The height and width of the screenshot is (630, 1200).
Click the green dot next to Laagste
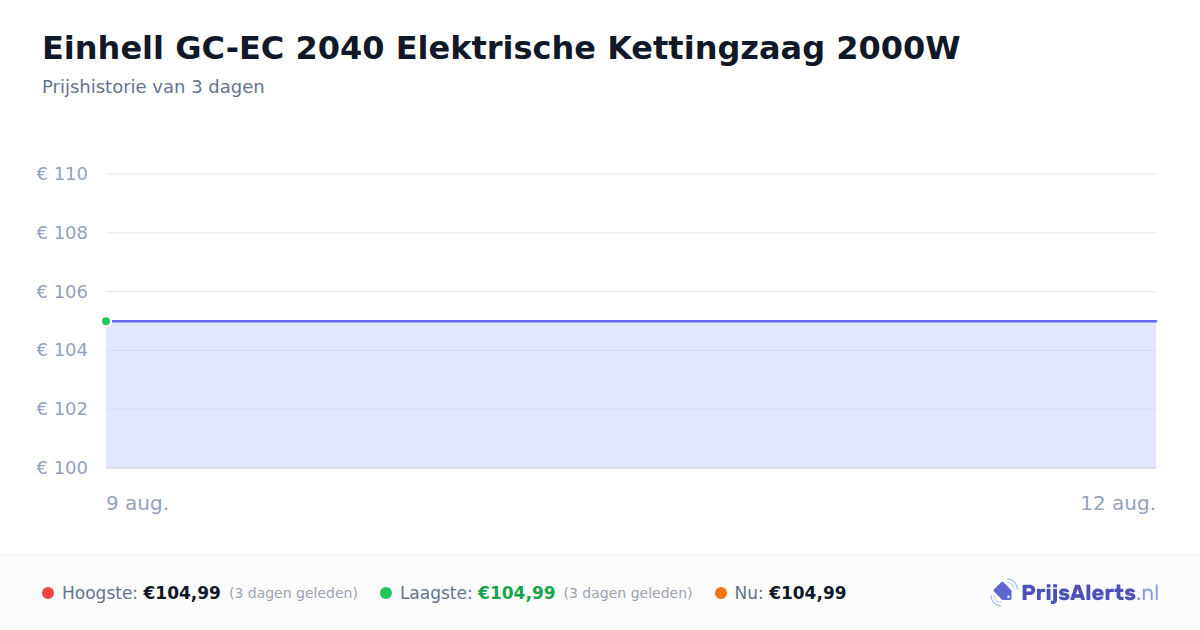pos(386,593)
